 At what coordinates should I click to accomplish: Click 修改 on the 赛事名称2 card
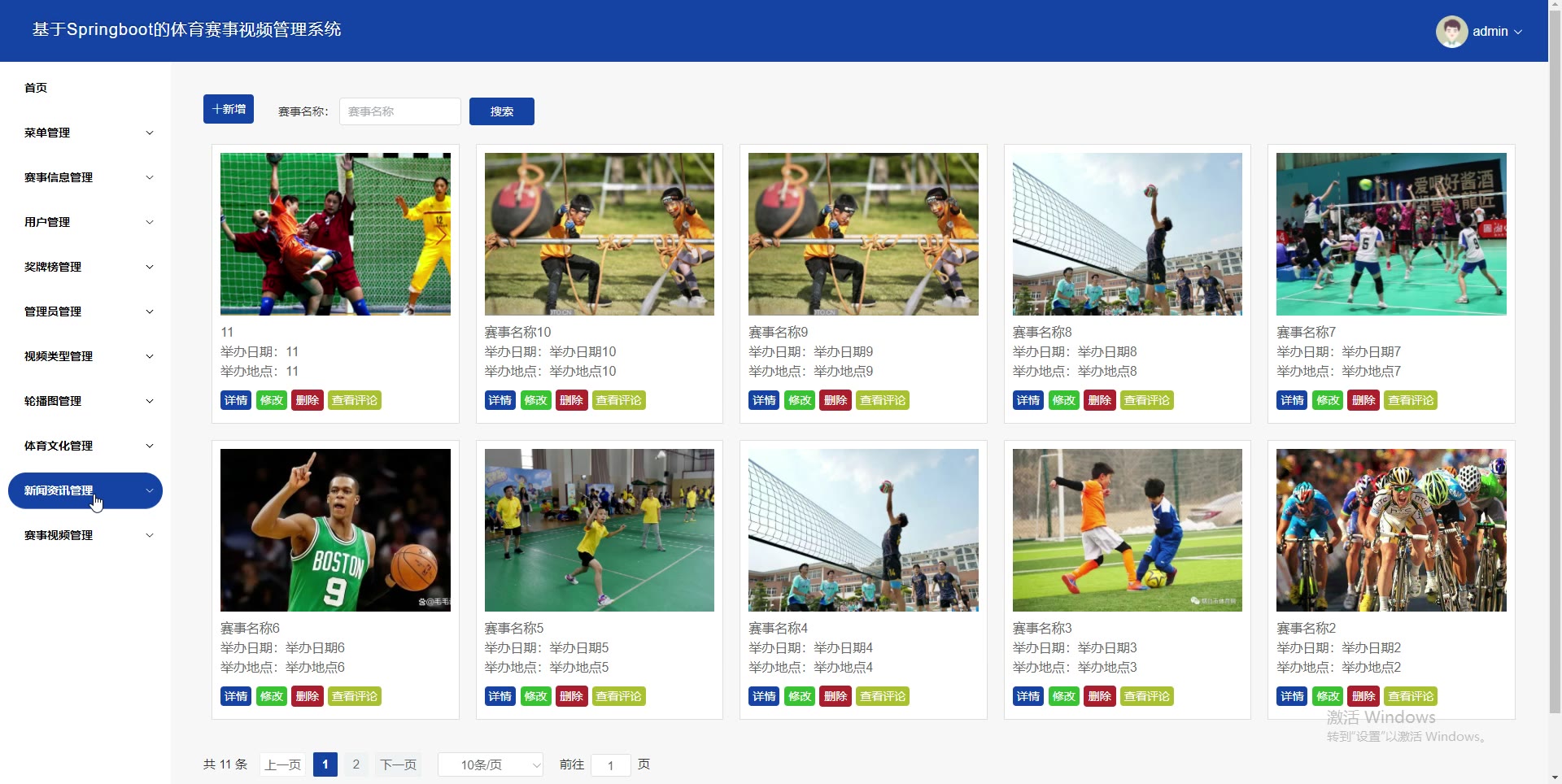[x=1329, y=696]
